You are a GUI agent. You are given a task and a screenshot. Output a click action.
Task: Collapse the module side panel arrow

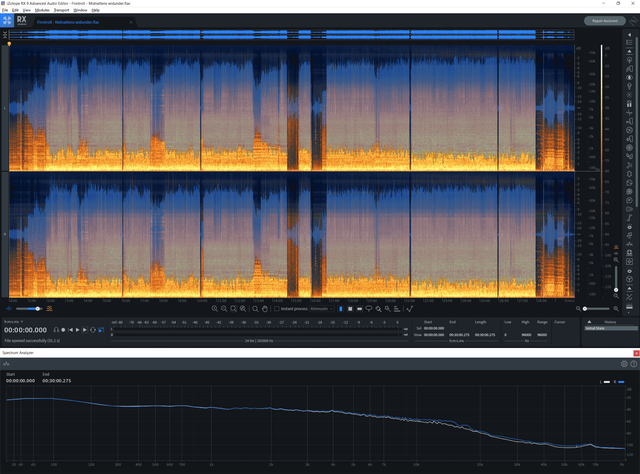[629, 35]
